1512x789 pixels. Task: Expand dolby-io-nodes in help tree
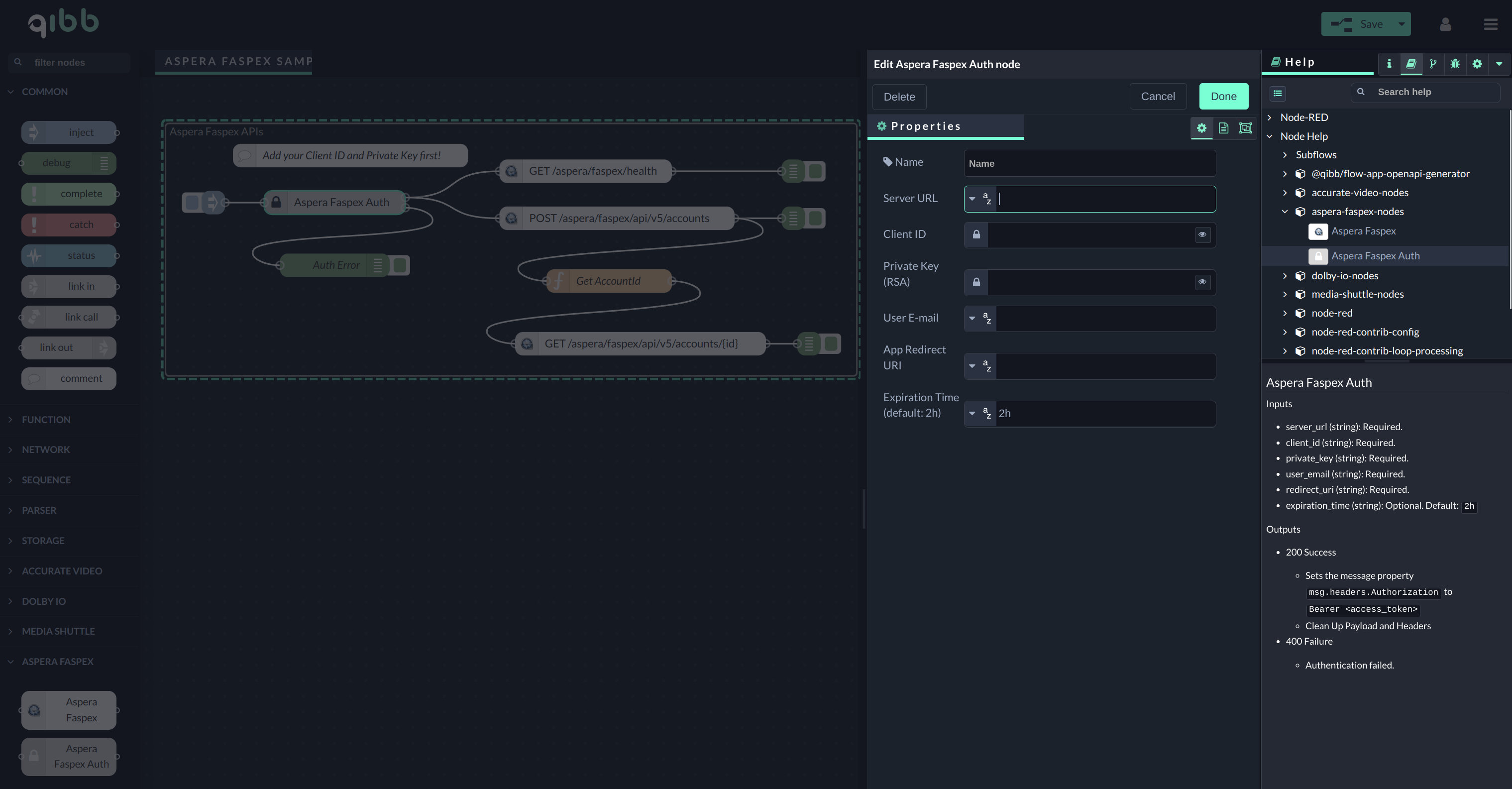point(1285,276)
